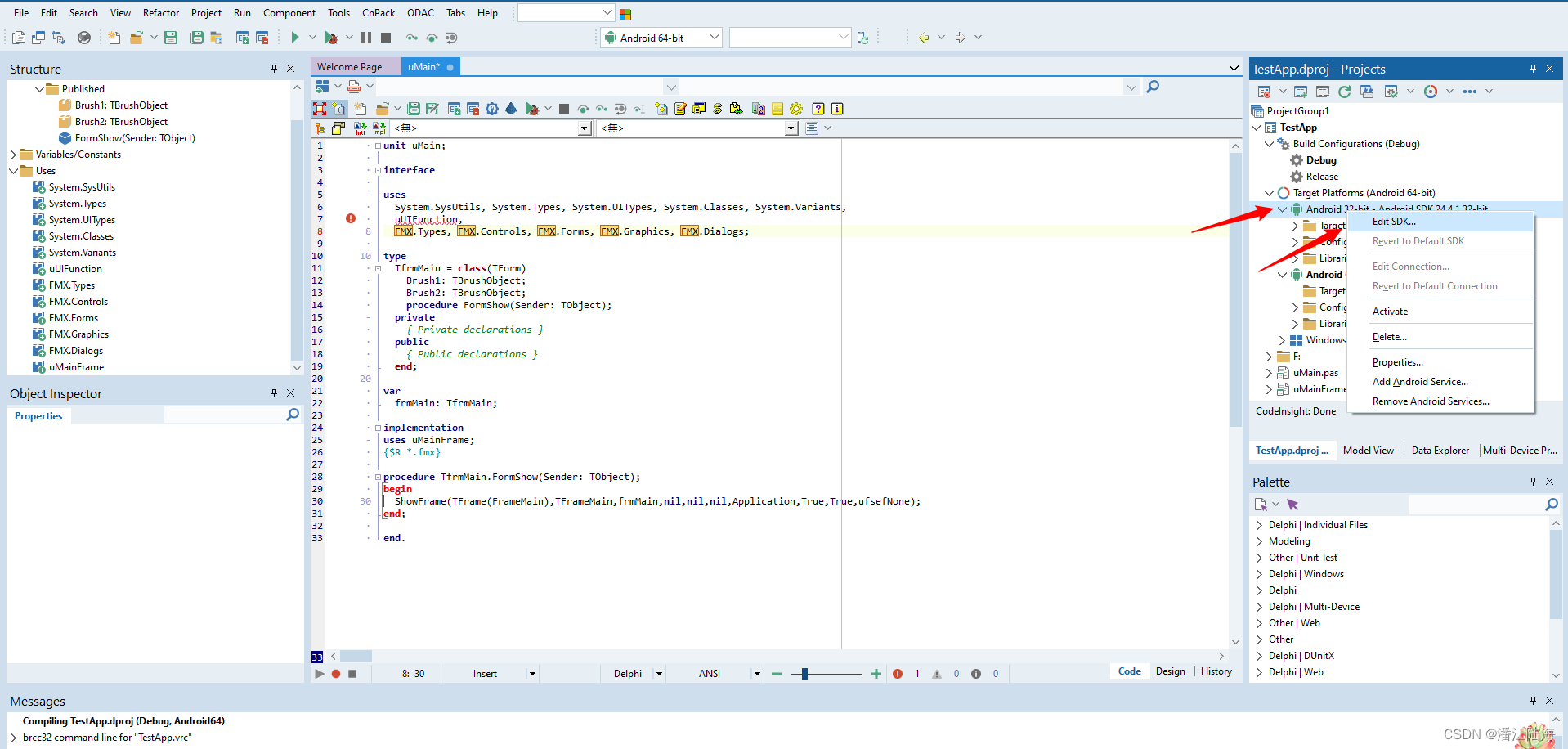1568x749 pixels.
Task: Click the Save All icon in main toolbar
Action: (x=197, y=38)
